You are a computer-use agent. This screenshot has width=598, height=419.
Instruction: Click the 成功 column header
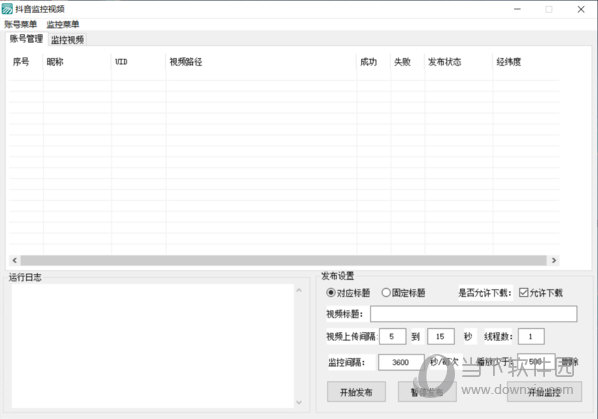[374, 62]
